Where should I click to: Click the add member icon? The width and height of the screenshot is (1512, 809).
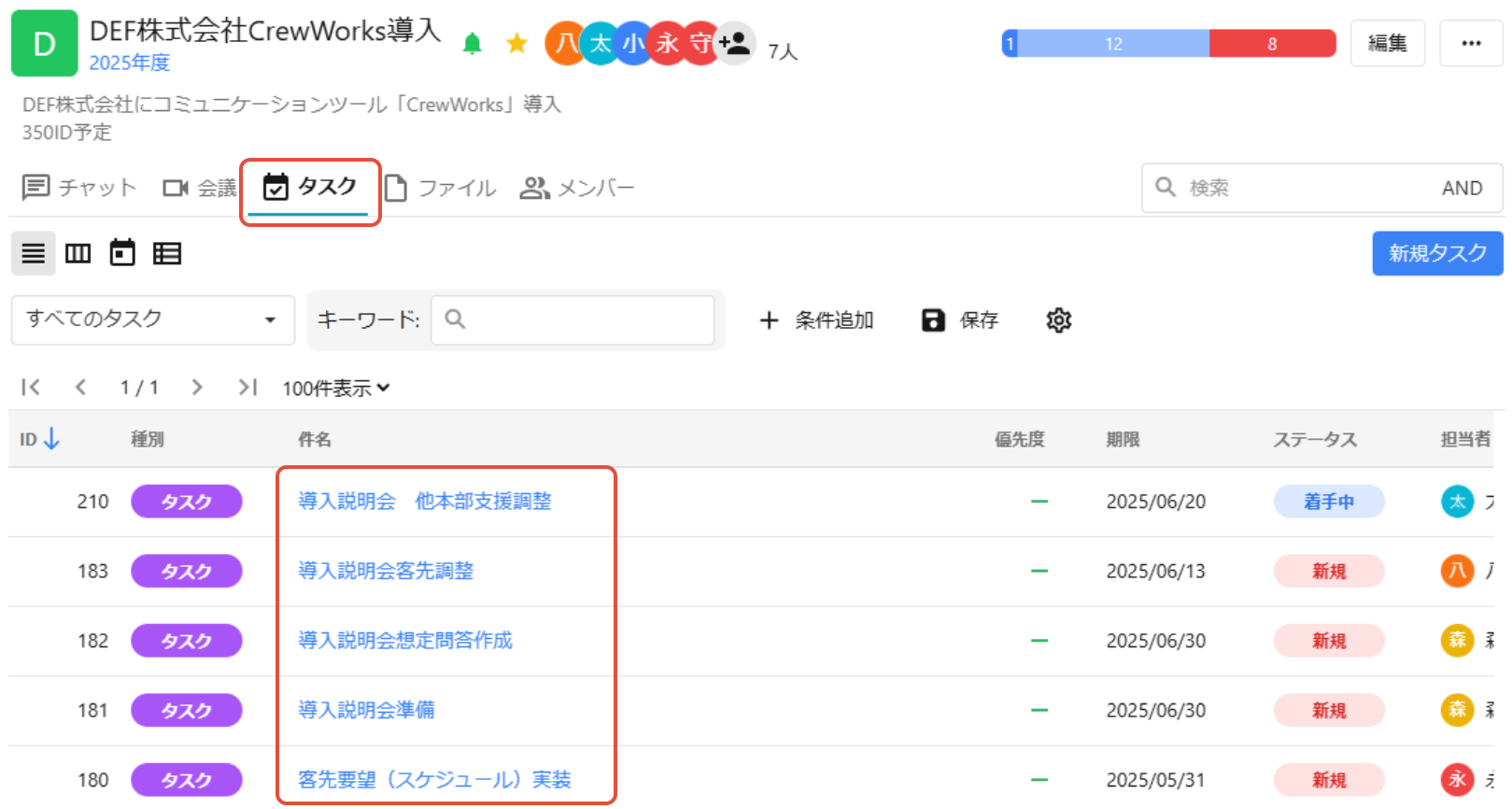coord(735,43)
